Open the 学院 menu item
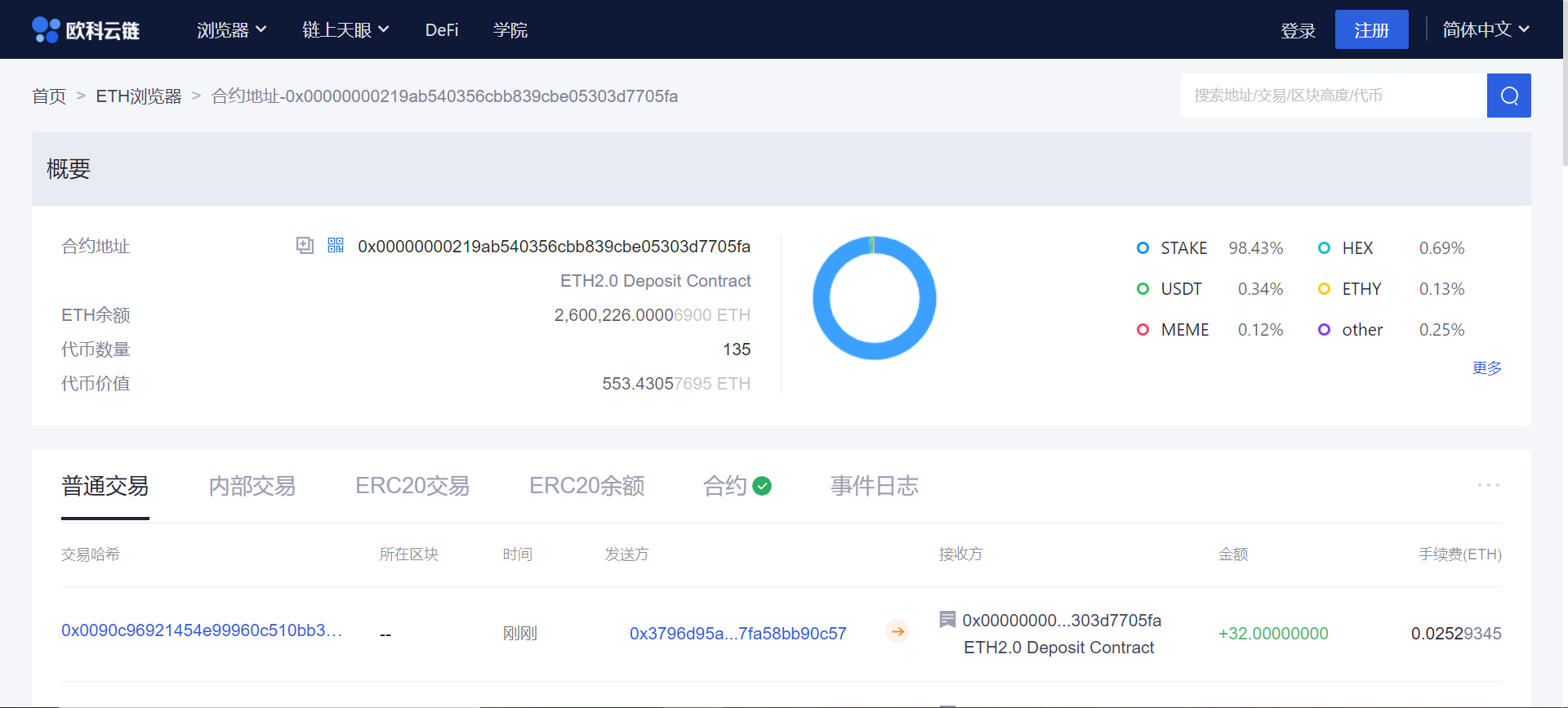This screenshot has height=708, width=1568. pyautogui.click(x=510, y=30)
